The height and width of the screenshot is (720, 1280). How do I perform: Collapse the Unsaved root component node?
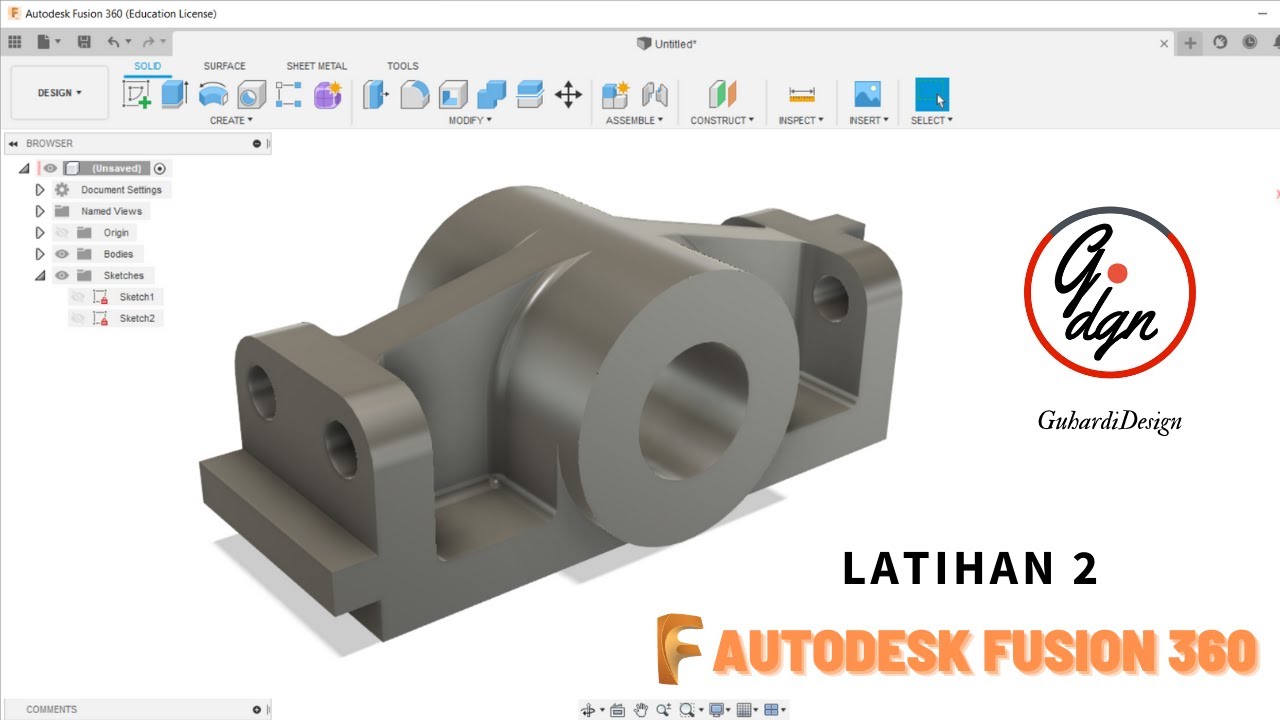pyautogui.click(x=24, y=168)
